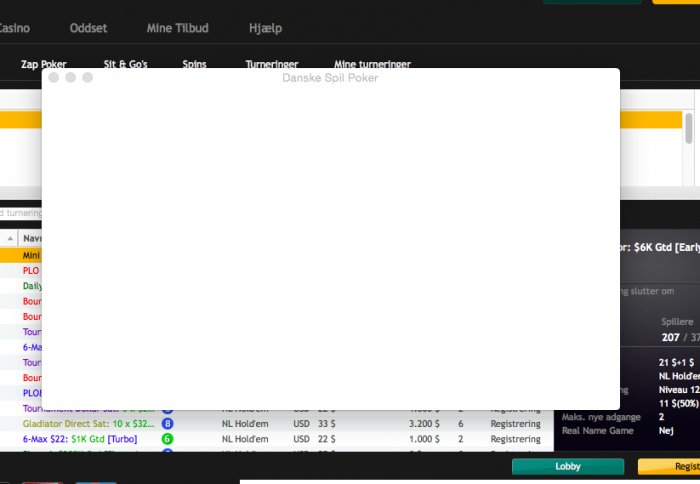Click the Danske Spil Poker window title
700x484 pixels.
[330, 78]
